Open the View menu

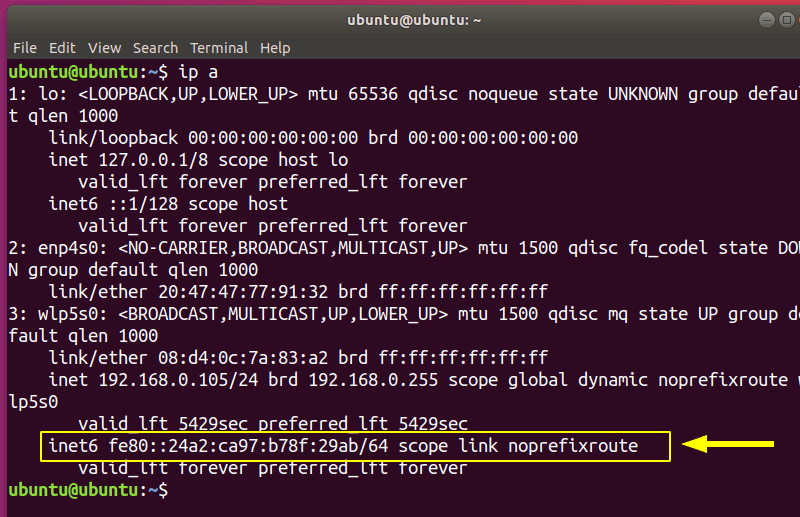104,47
